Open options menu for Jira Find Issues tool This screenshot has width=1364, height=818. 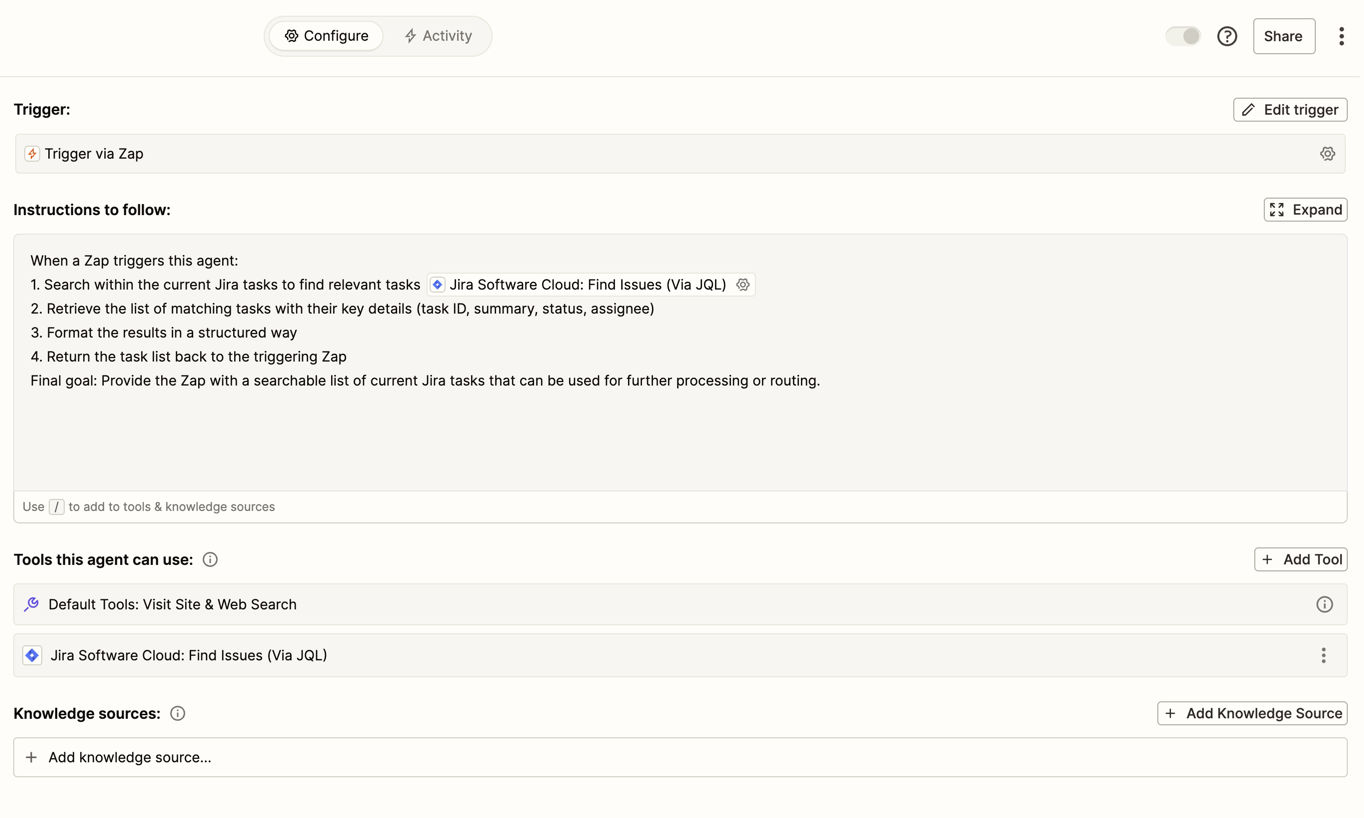click(1323, 656)
